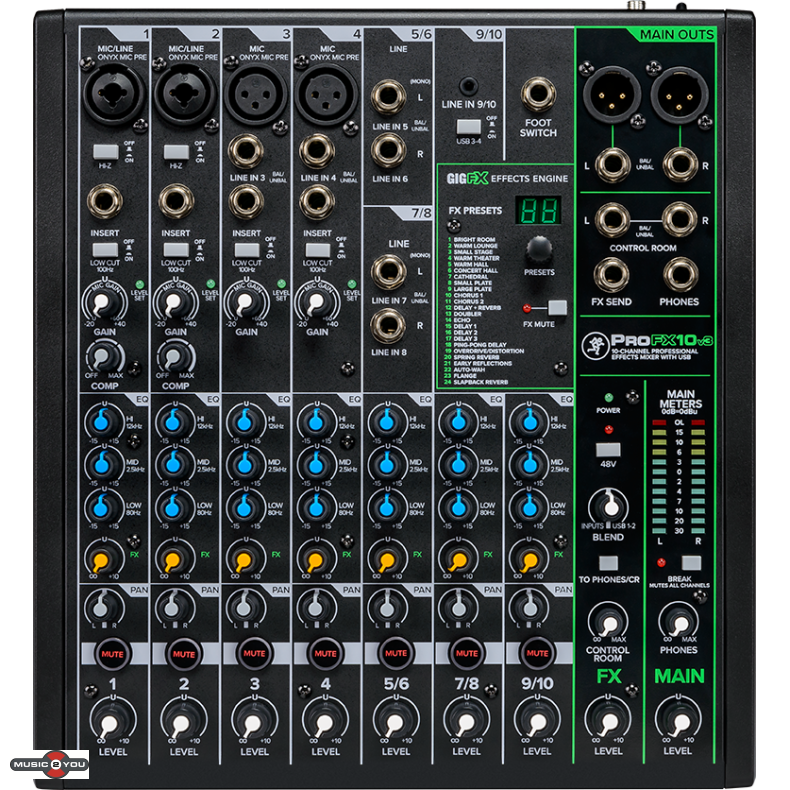Viewport: 790px width, 790px height.
Task: Click the channel 1 PAN knob
Action: coord(103,607)
